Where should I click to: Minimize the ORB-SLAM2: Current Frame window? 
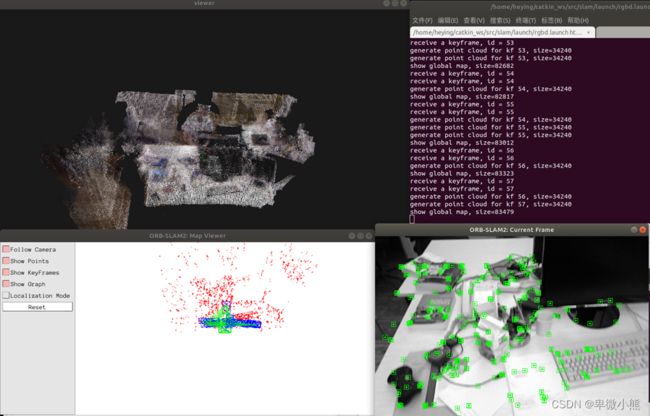[634, 230]
